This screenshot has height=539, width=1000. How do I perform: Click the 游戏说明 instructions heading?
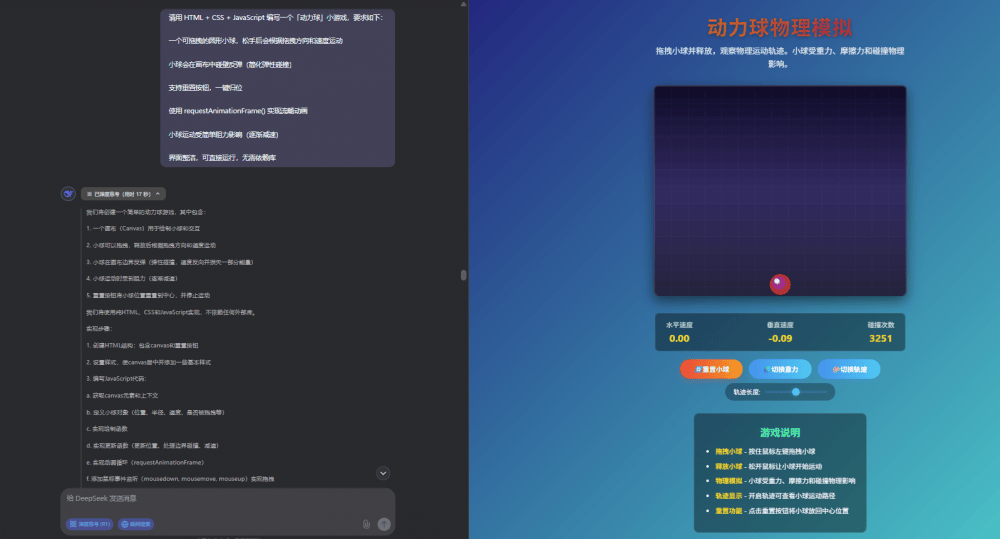coord(780,433)
